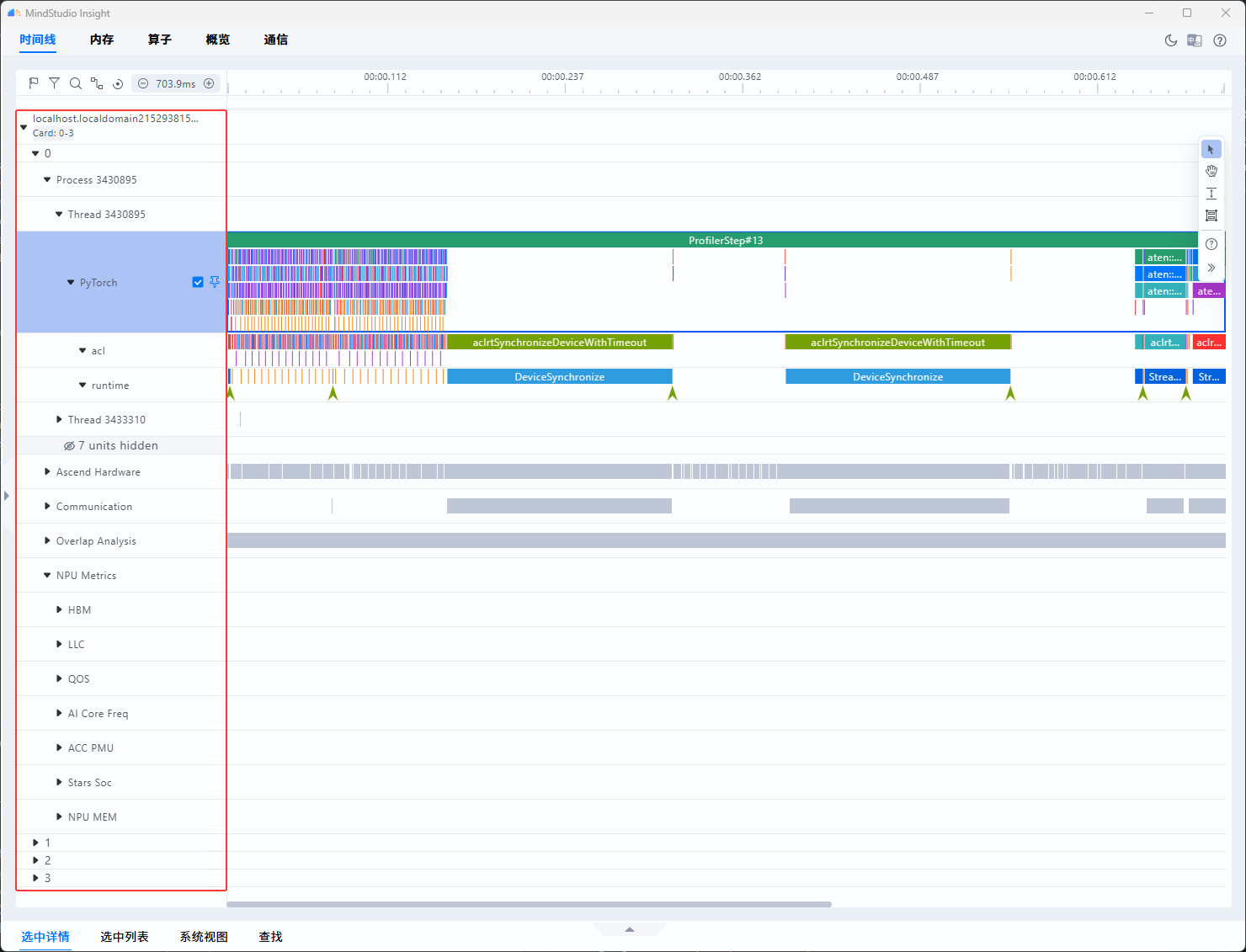Expand the HBM metrics row

59,609
